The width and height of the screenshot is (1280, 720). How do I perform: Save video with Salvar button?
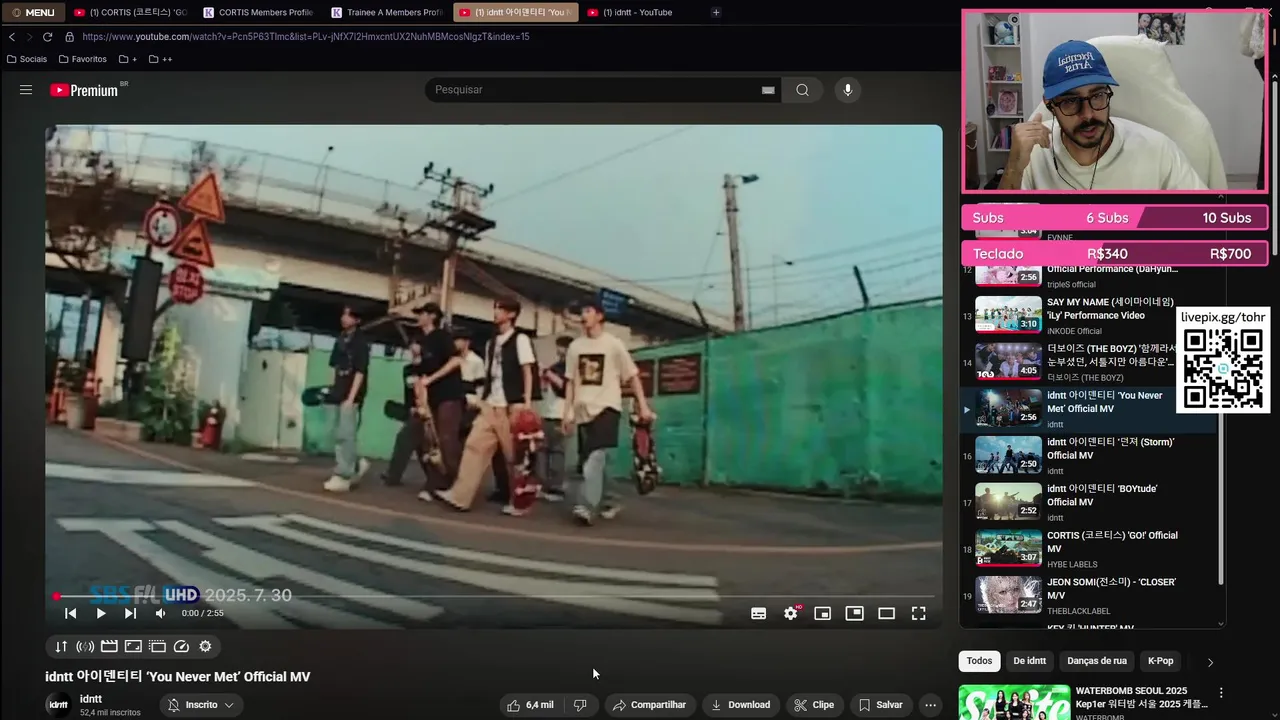pos(880,705)
